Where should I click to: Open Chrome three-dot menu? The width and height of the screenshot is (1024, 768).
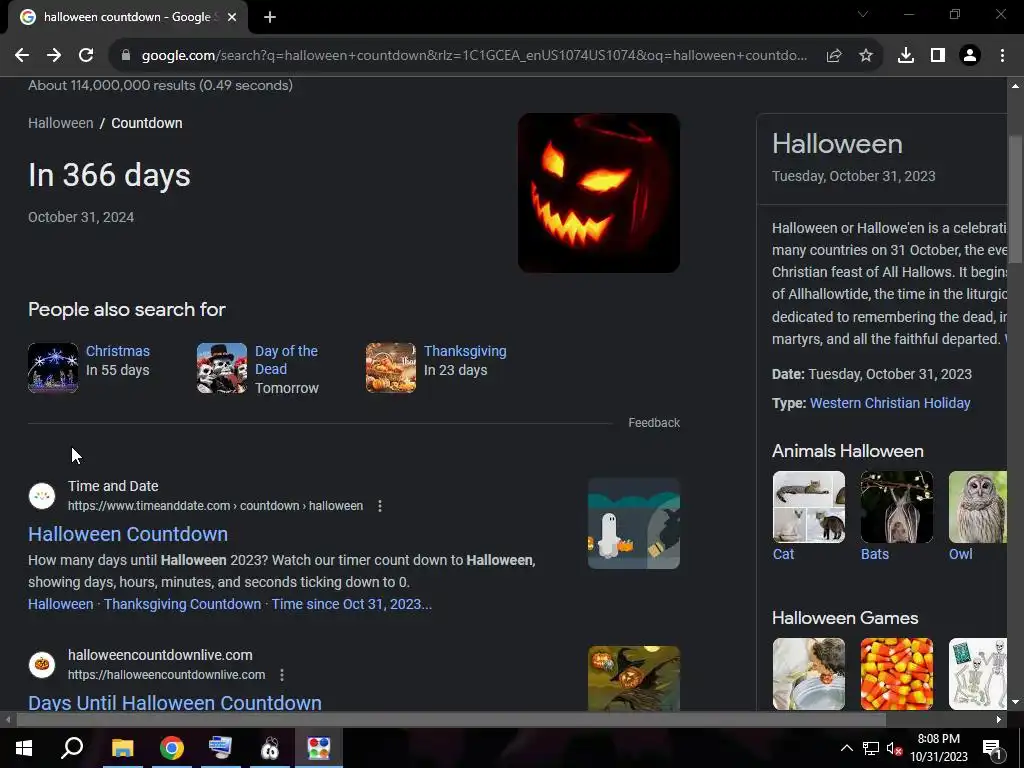1002,56
